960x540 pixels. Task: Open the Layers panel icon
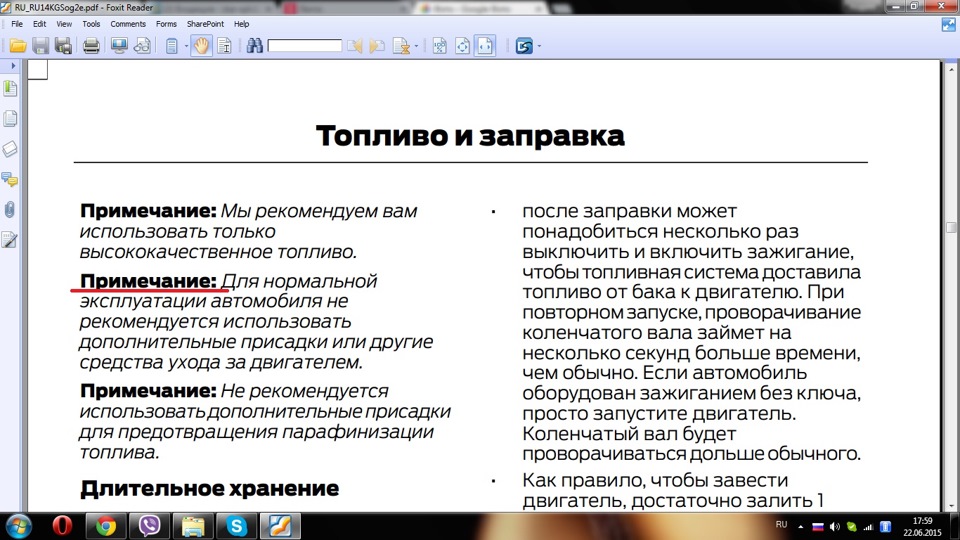click(10, 149)
